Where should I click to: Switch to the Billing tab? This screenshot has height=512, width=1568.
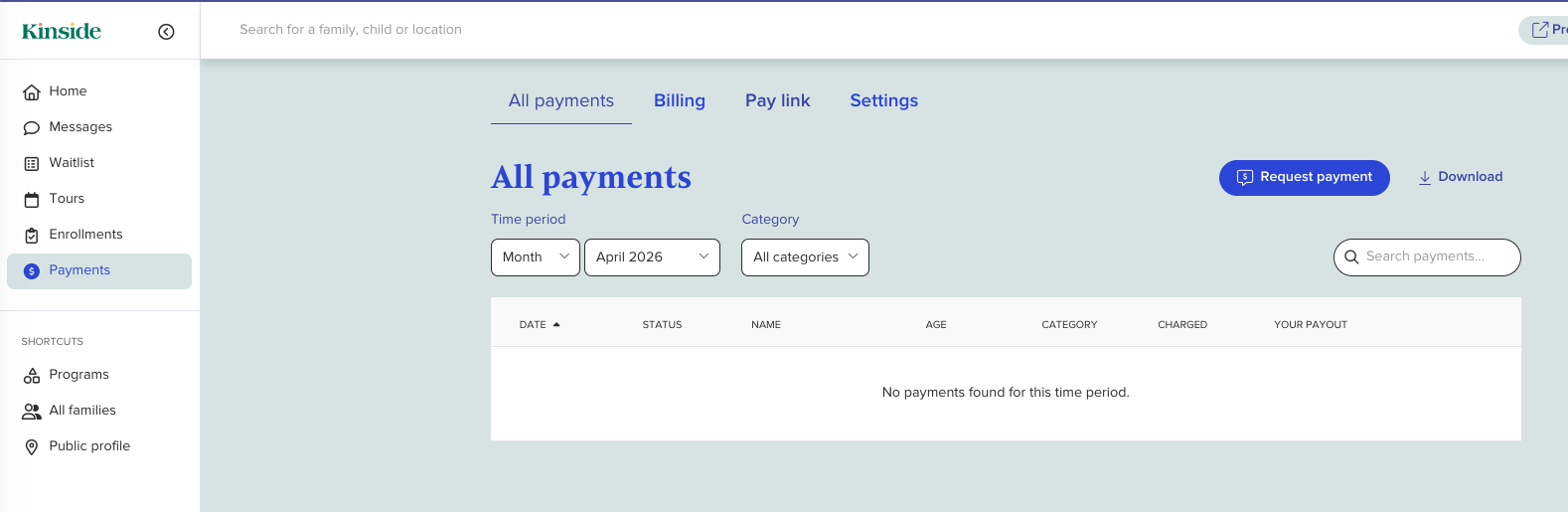pos(680,100)
